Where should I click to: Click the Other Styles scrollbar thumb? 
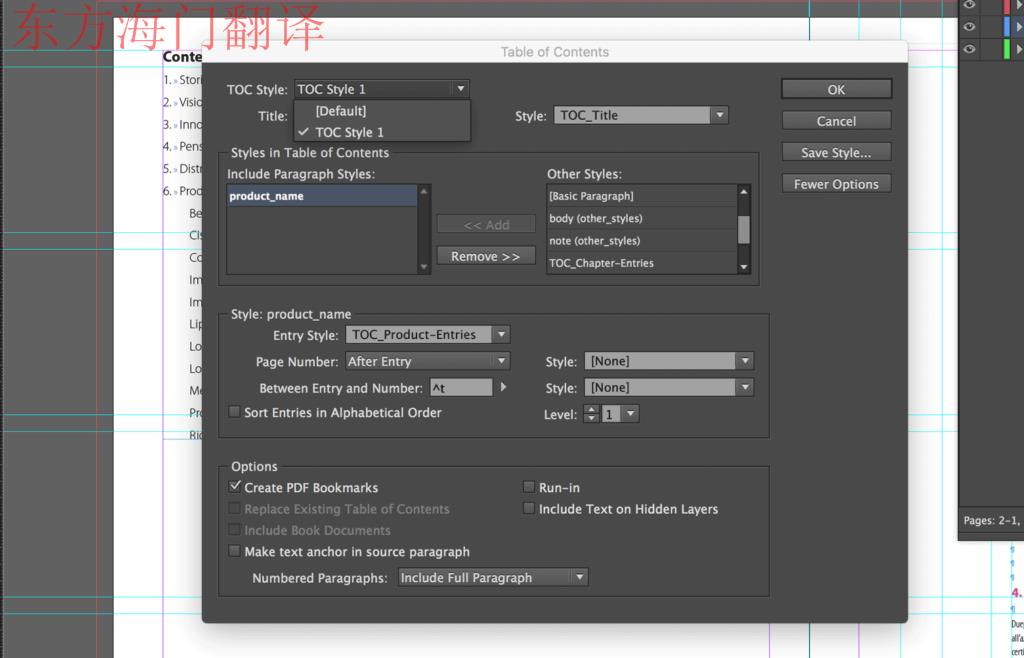(x=743, y=230)
